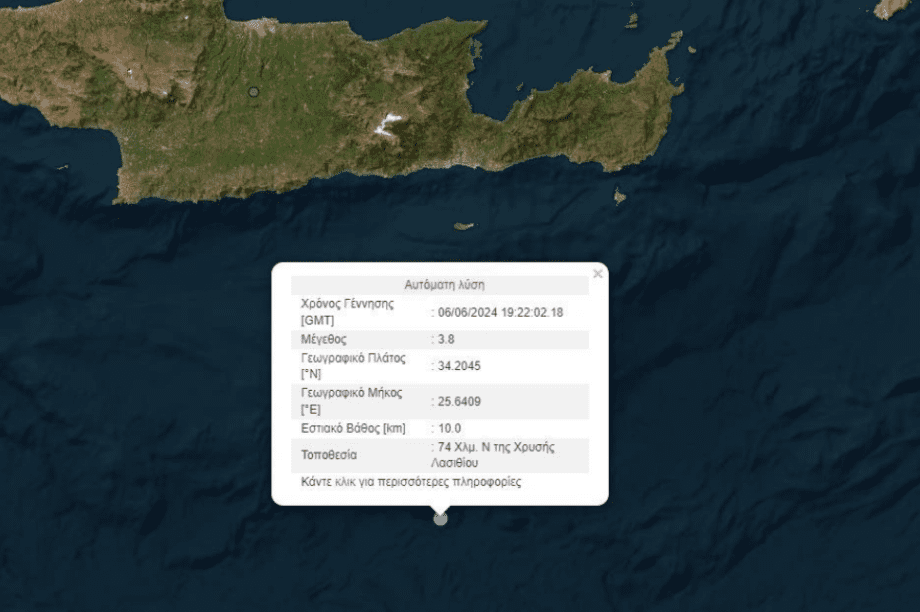Screen dimensions: 920x612
Task: Click the 'Μέγεθος' row label
Action: pos(324,339)
